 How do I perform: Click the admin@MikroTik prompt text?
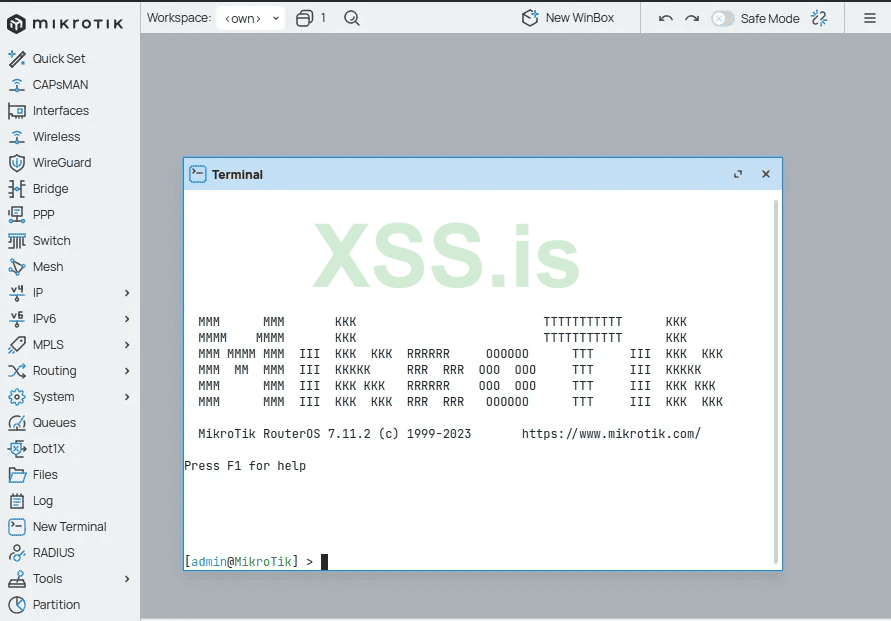242,562
